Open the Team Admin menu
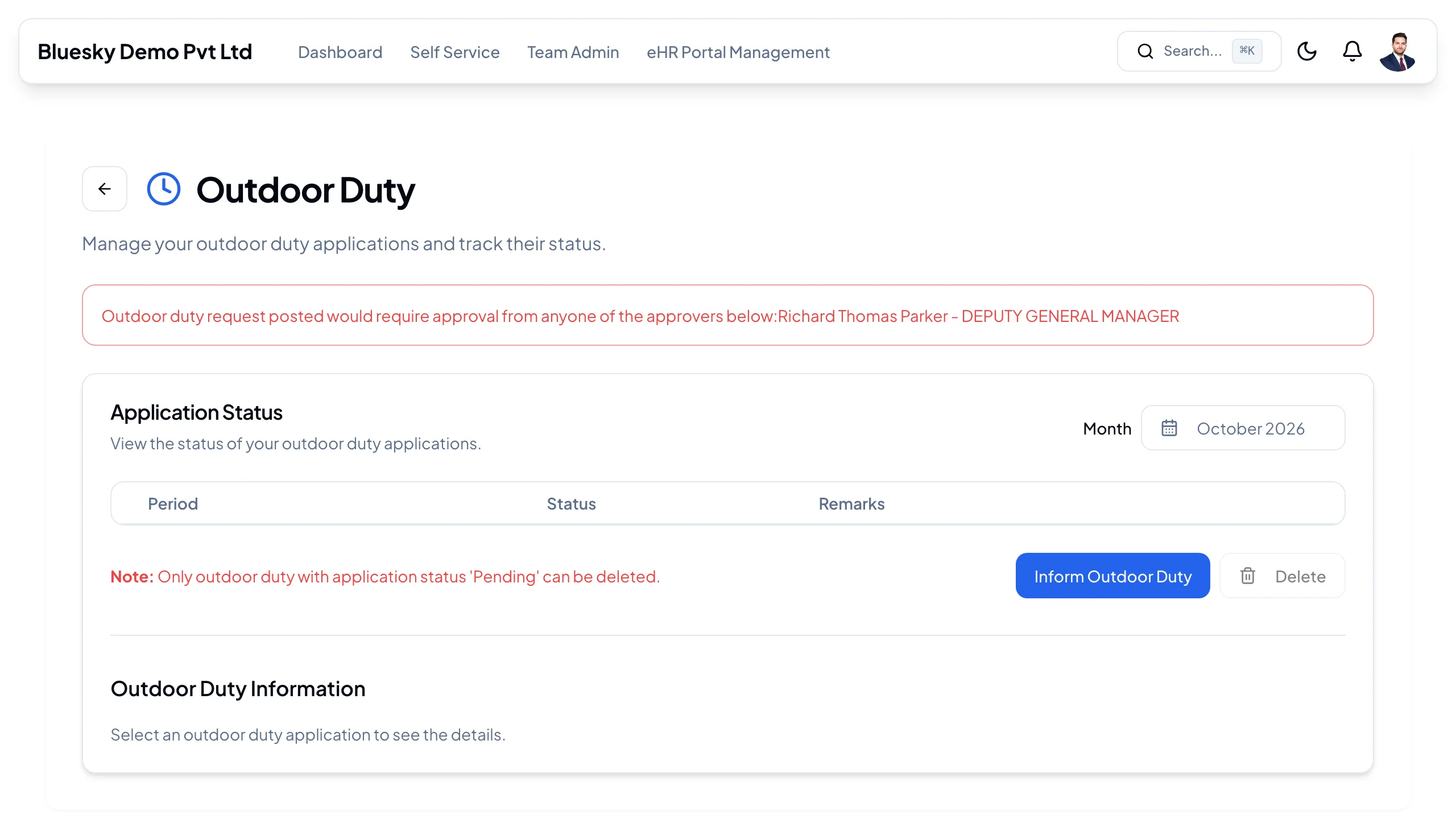The image size is (1456, 819). pyautogui.click(x=573, y=52)
